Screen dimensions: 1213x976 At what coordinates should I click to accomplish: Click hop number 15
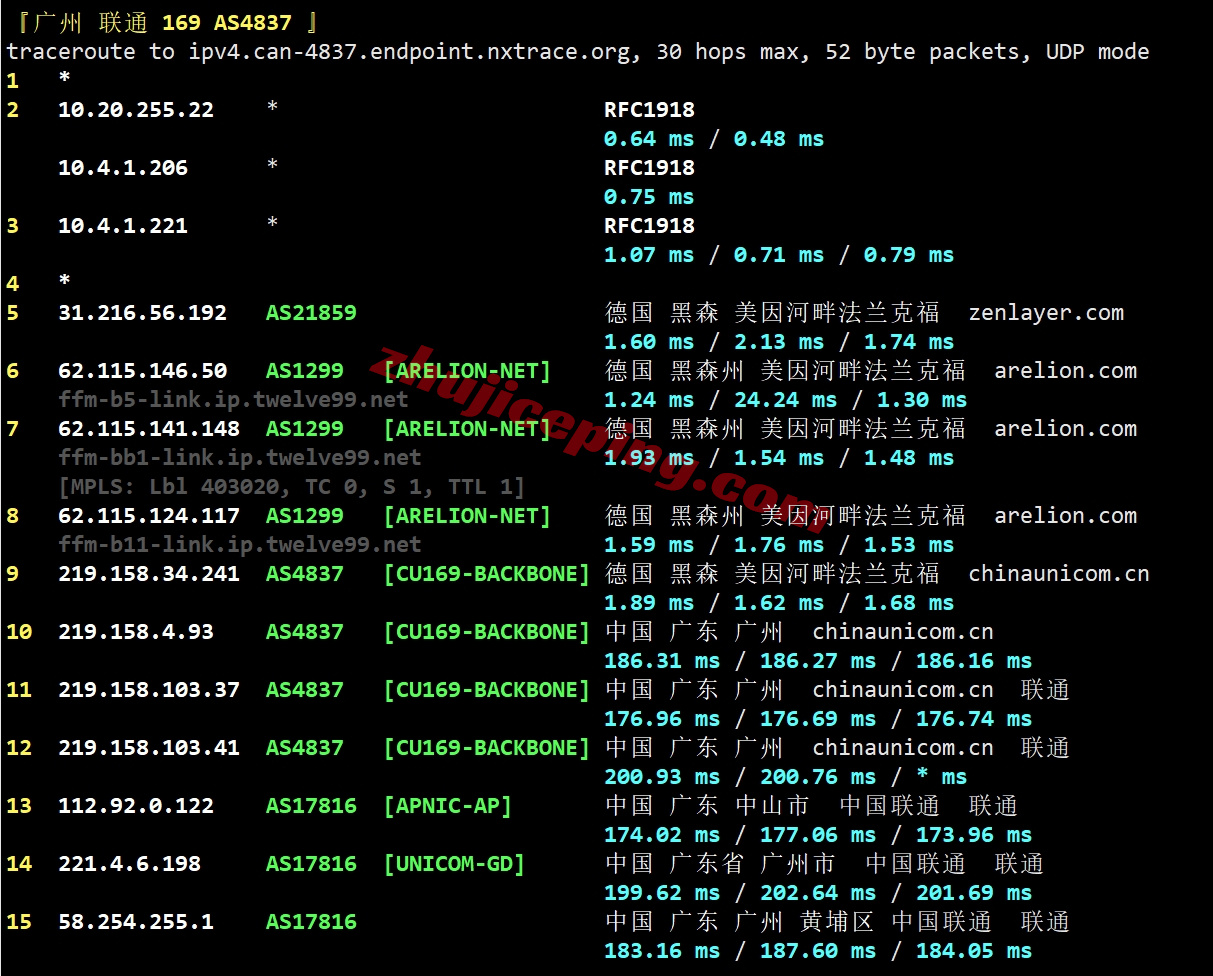tap(19, 922)
